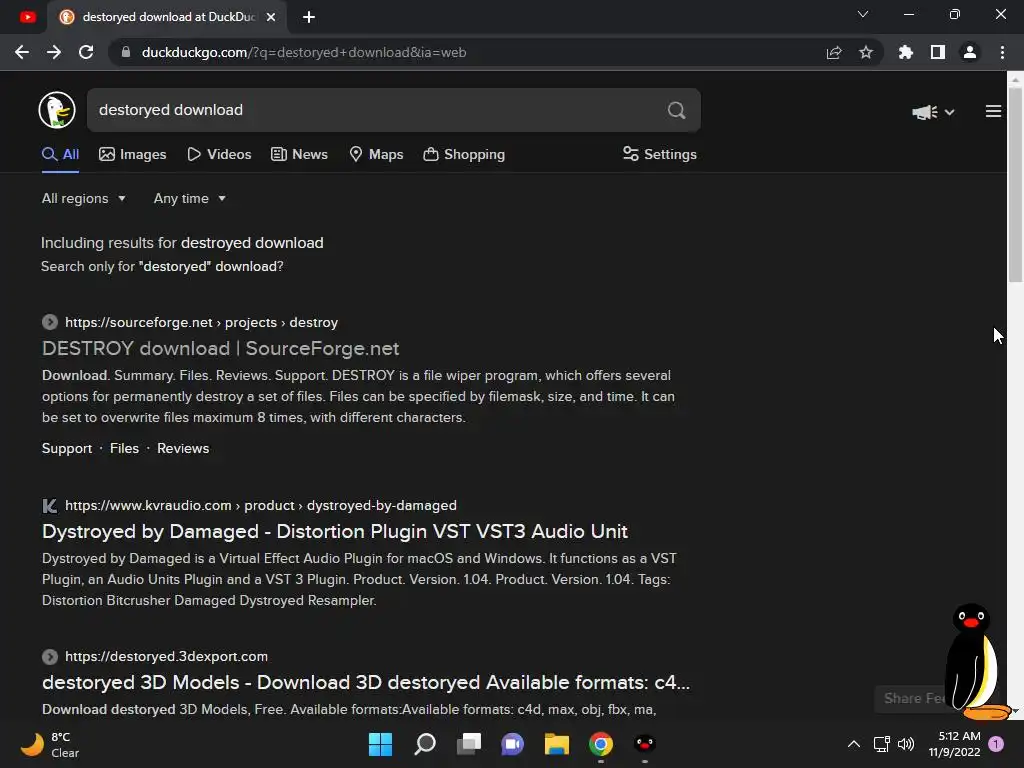Search only for "destoryed" download link

(x=162, y=266)
